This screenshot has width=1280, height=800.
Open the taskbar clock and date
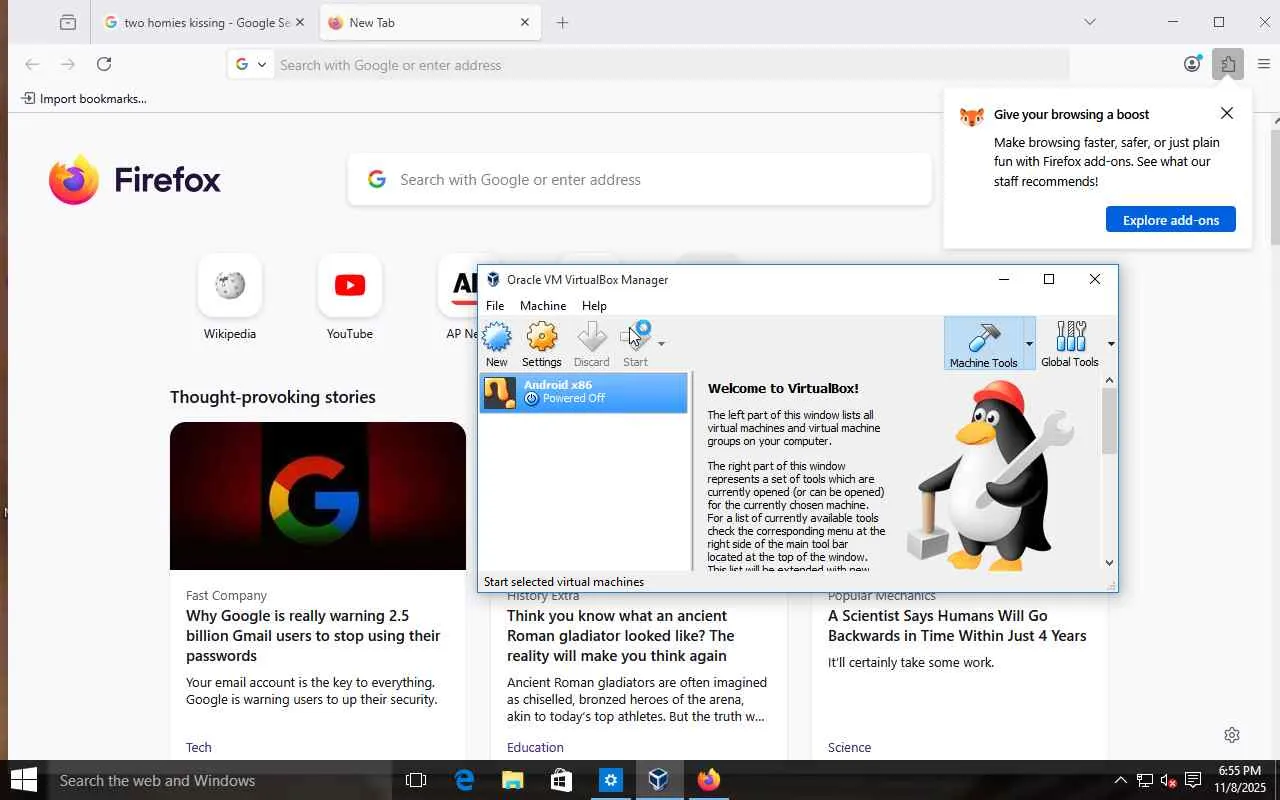tap(1239, 780)
